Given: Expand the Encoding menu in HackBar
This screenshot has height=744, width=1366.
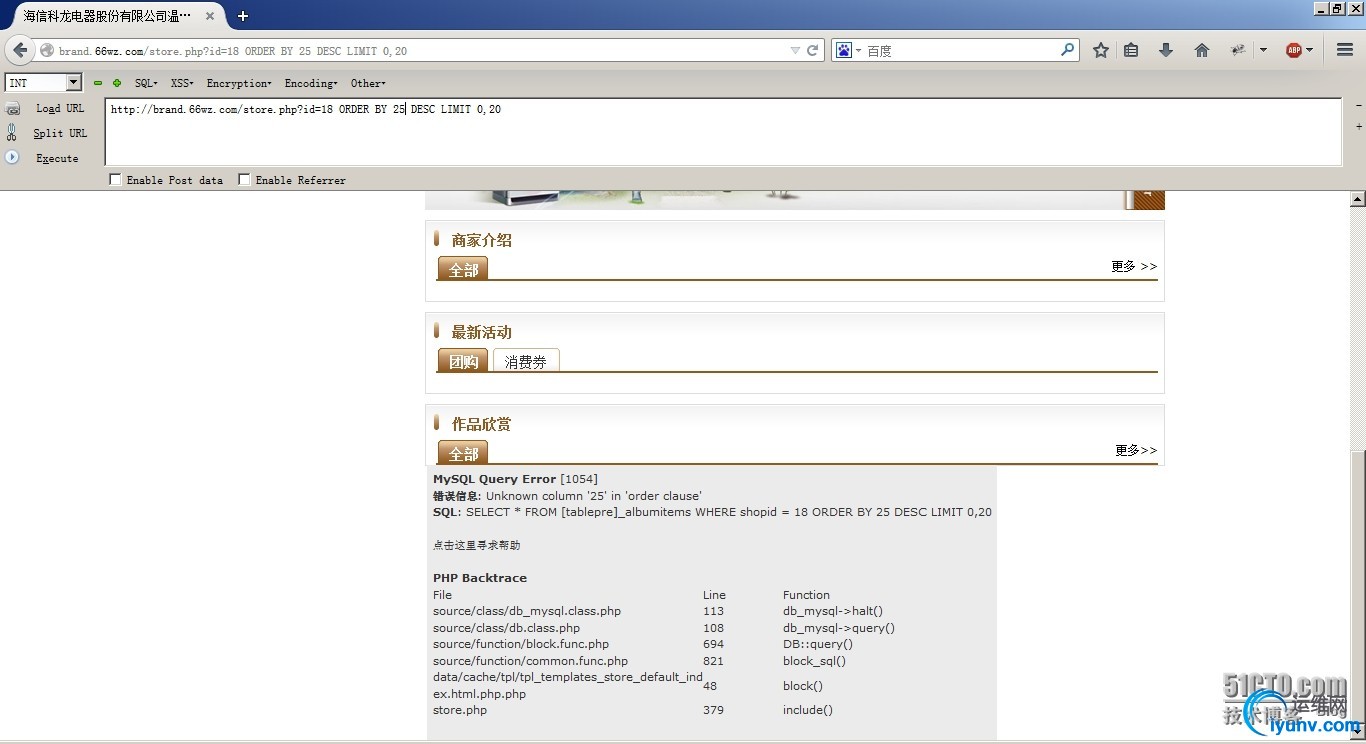Looking at the screenshot, I should pos(311,83).
